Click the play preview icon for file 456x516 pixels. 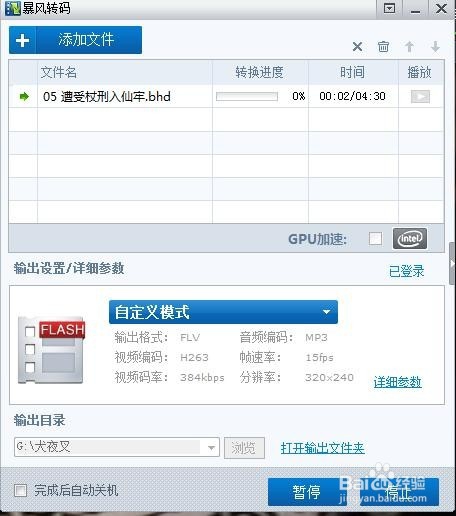420,97
